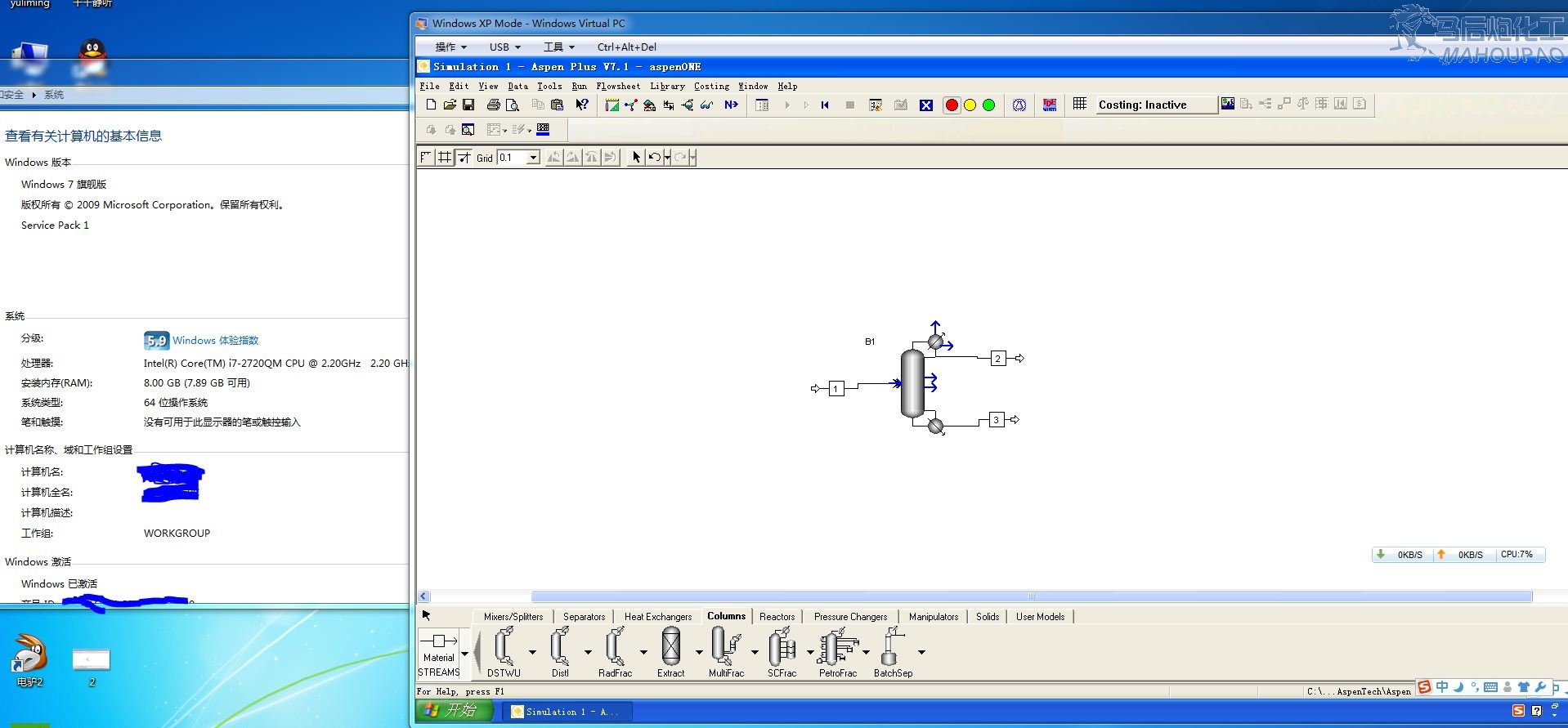This screenshot has height=728, width=1568.
Task: Open Print Preview icon
Action: 513,105
